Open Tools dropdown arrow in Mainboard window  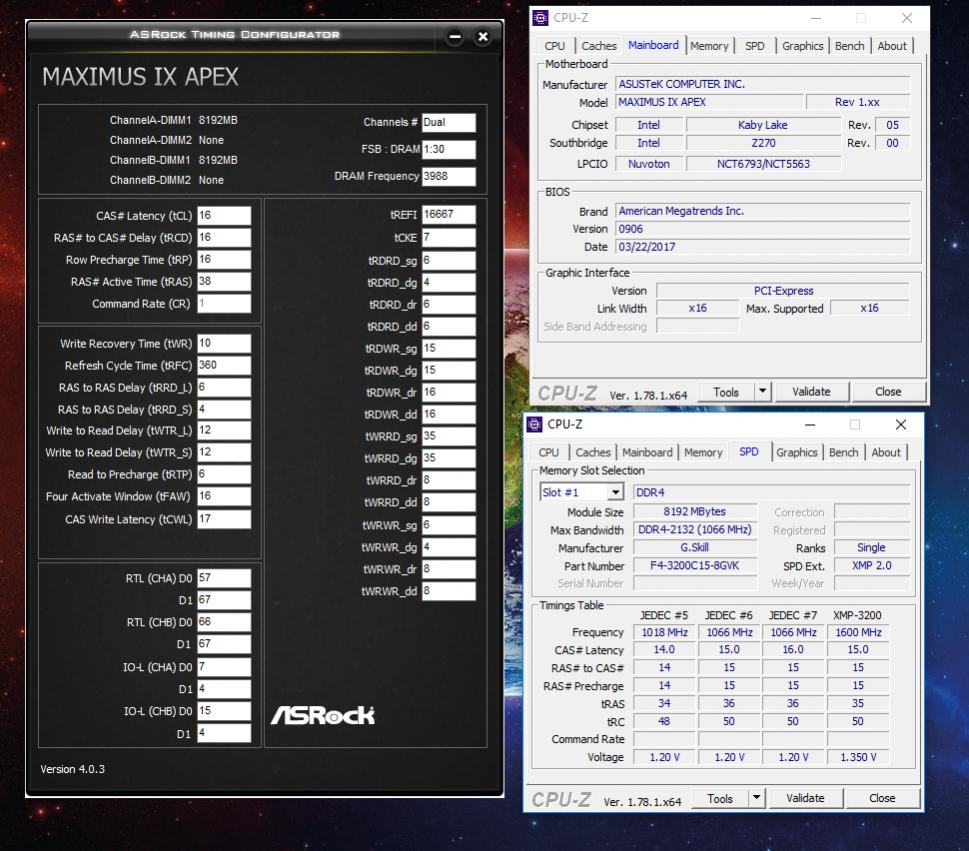pos(763,391)
